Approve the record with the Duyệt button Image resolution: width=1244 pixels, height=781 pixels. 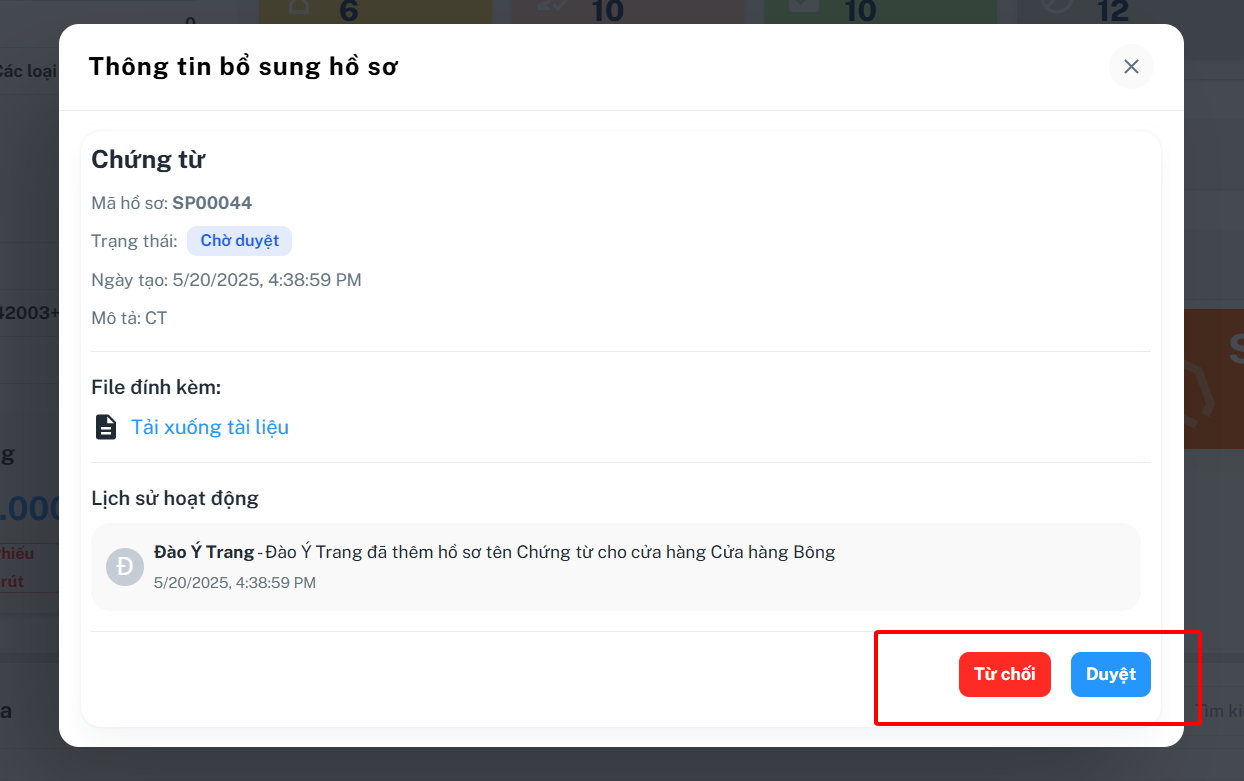1111,674
